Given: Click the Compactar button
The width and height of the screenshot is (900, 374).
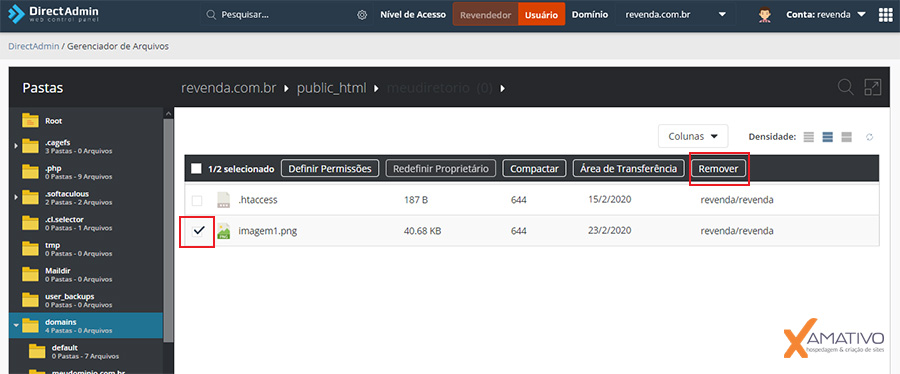Looking at the screenshot, I should click(534, 169).
